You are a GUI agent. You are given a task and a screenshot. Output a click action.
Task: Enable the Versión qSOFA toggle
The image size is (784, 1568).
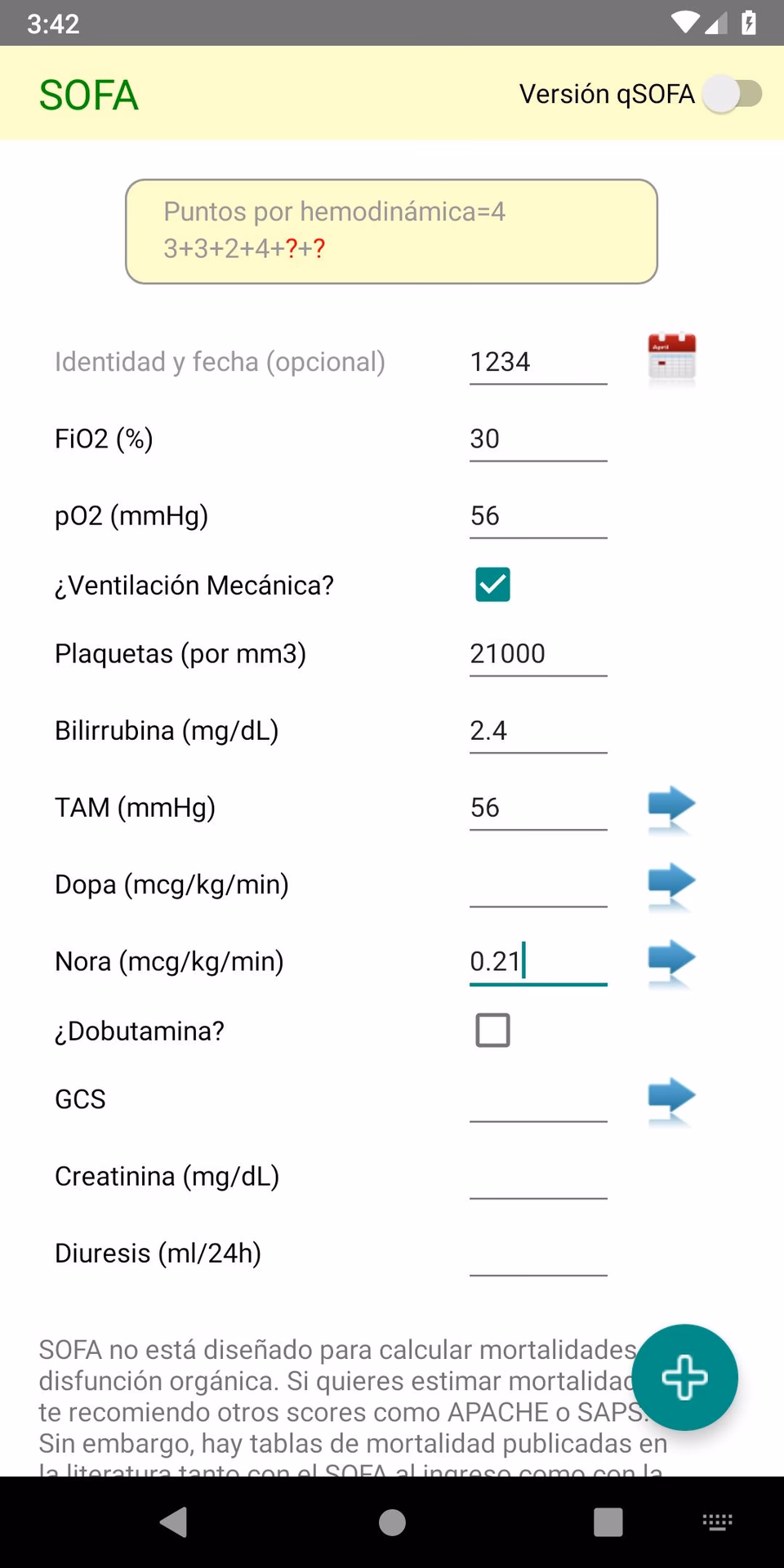click(733, 94)
